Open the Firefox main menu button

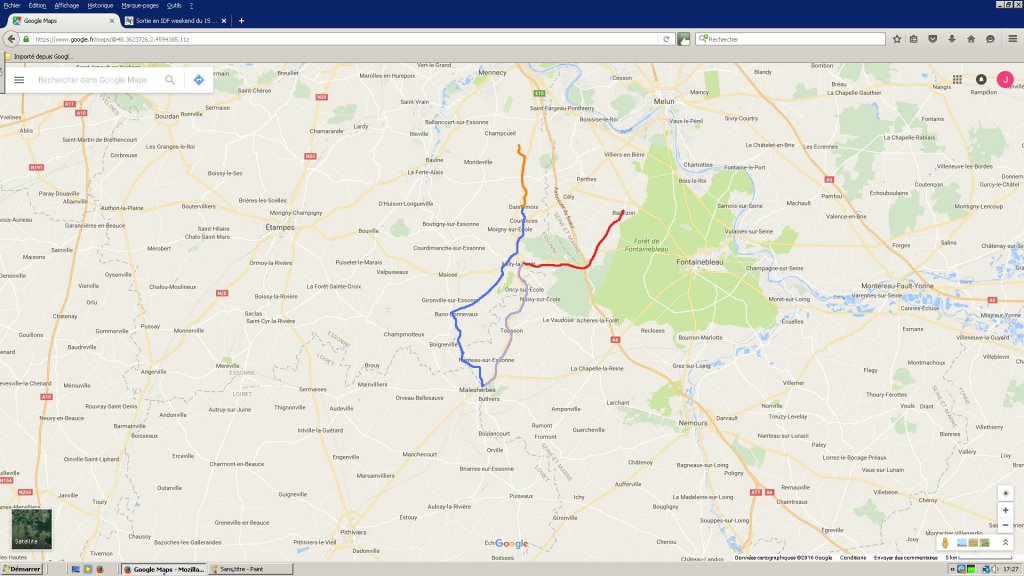1012,39
